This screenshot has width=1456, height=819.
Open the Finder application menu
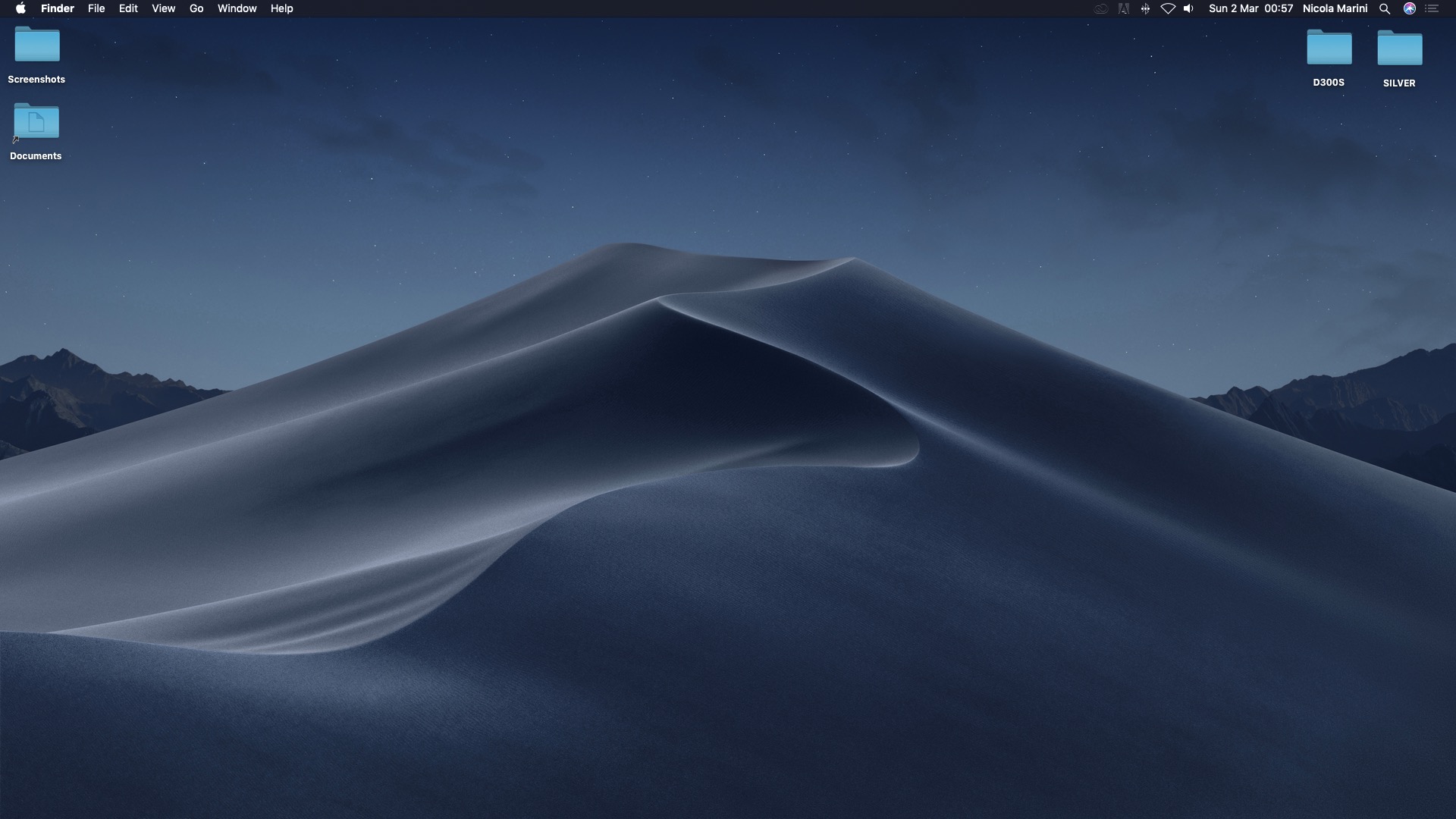[58, 8]
